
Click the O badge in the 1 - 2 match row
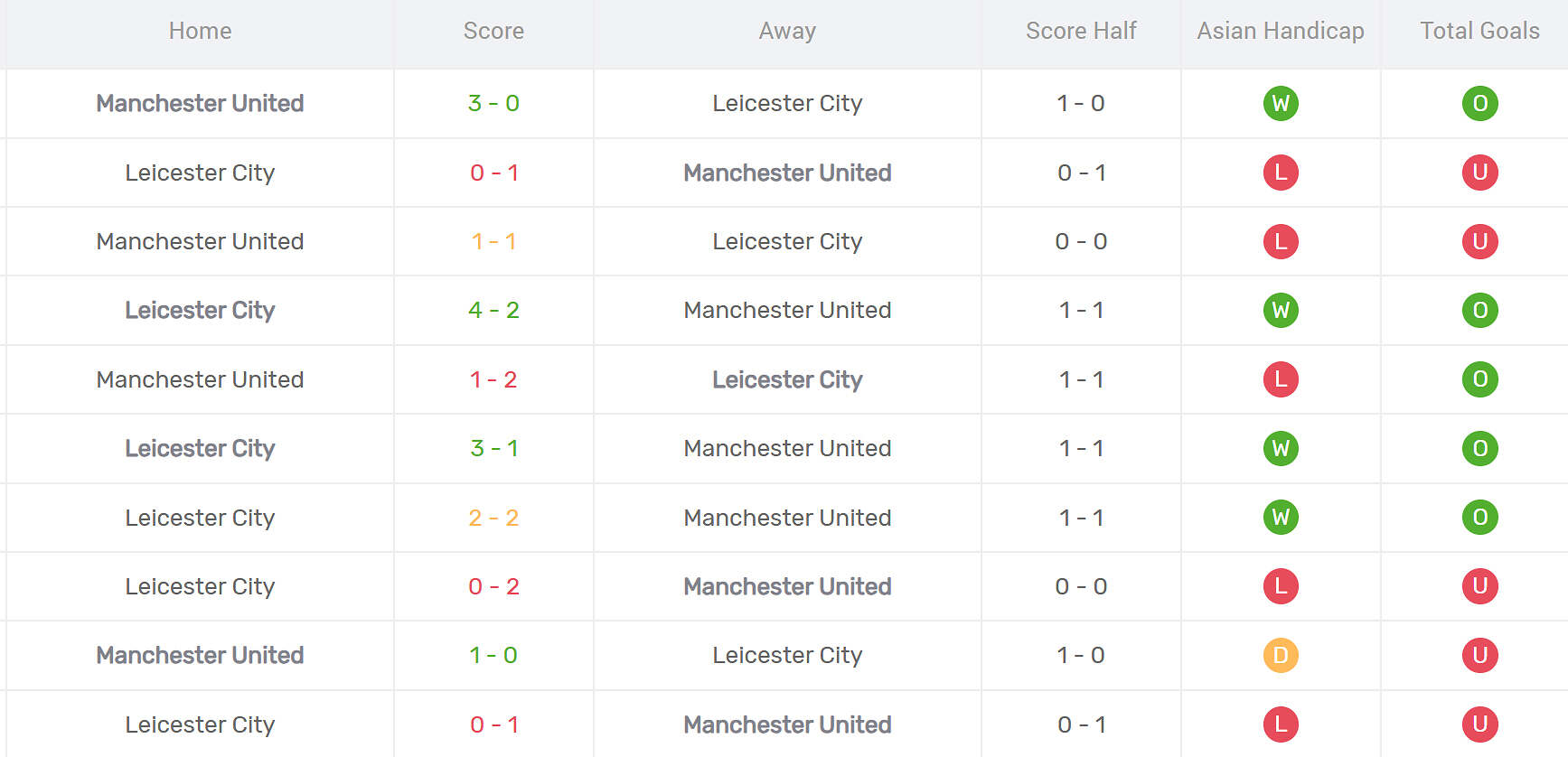pos(1479,379)
